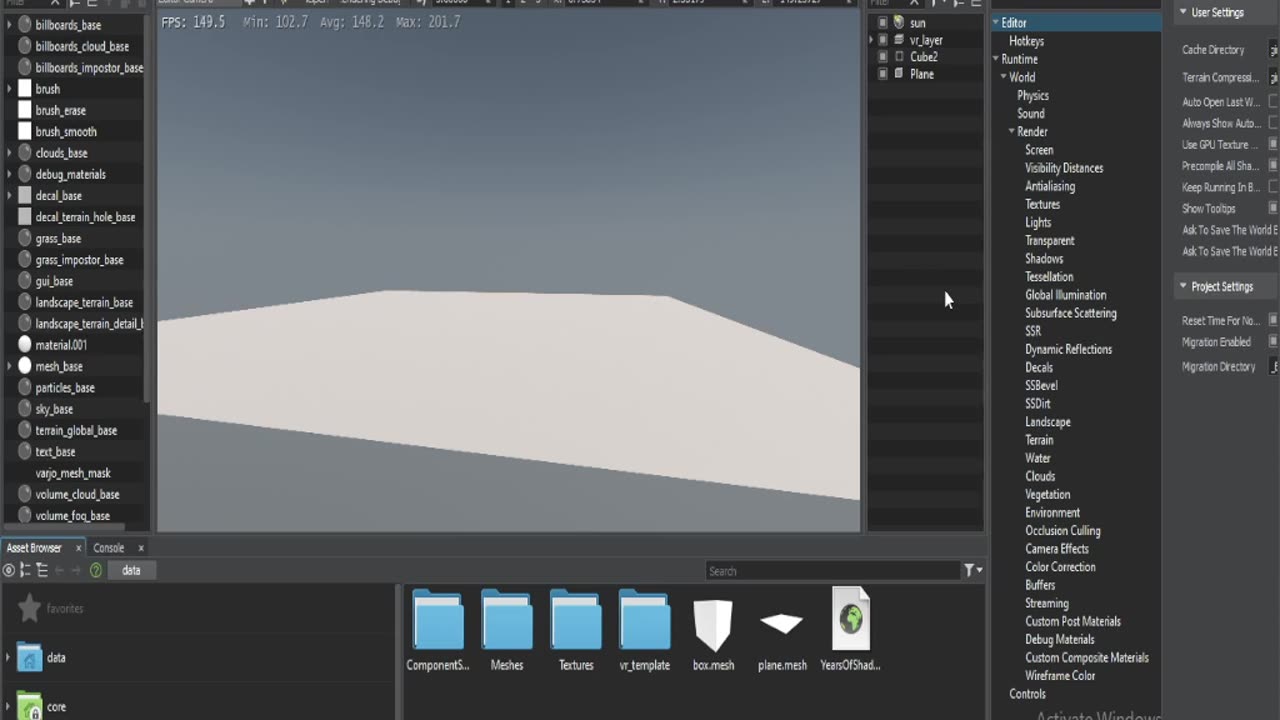This screenshot has width=1280, height=720.
Task: Open Color Correction settings
Action: (x=1060, y=567)
